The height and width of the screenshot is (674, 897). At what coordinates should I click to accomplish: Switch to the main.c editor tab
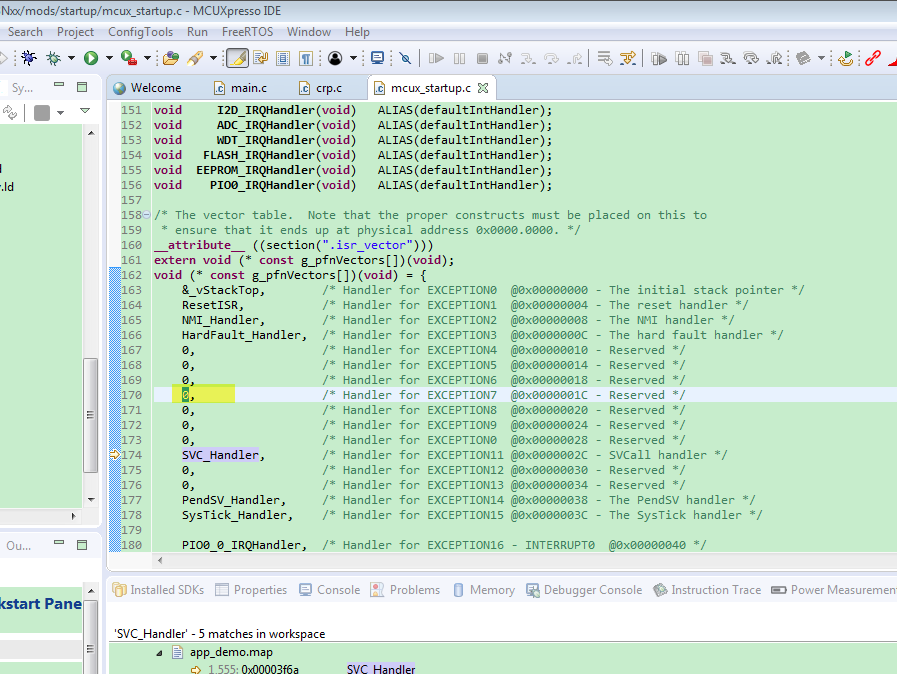click(x=248, y=88)
